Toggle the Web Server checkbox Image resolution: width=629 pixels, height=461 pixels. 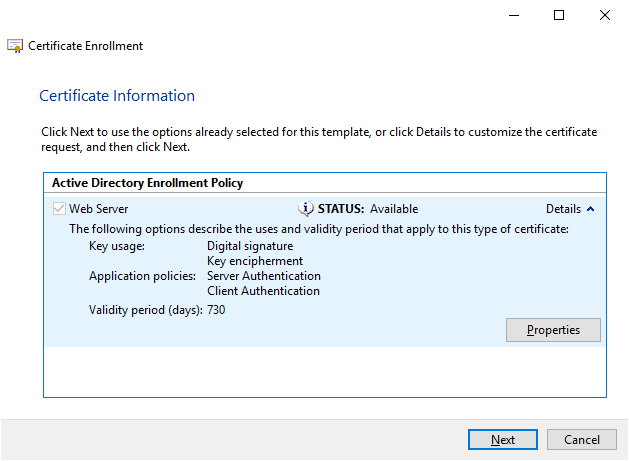click(x=59, y=209)
